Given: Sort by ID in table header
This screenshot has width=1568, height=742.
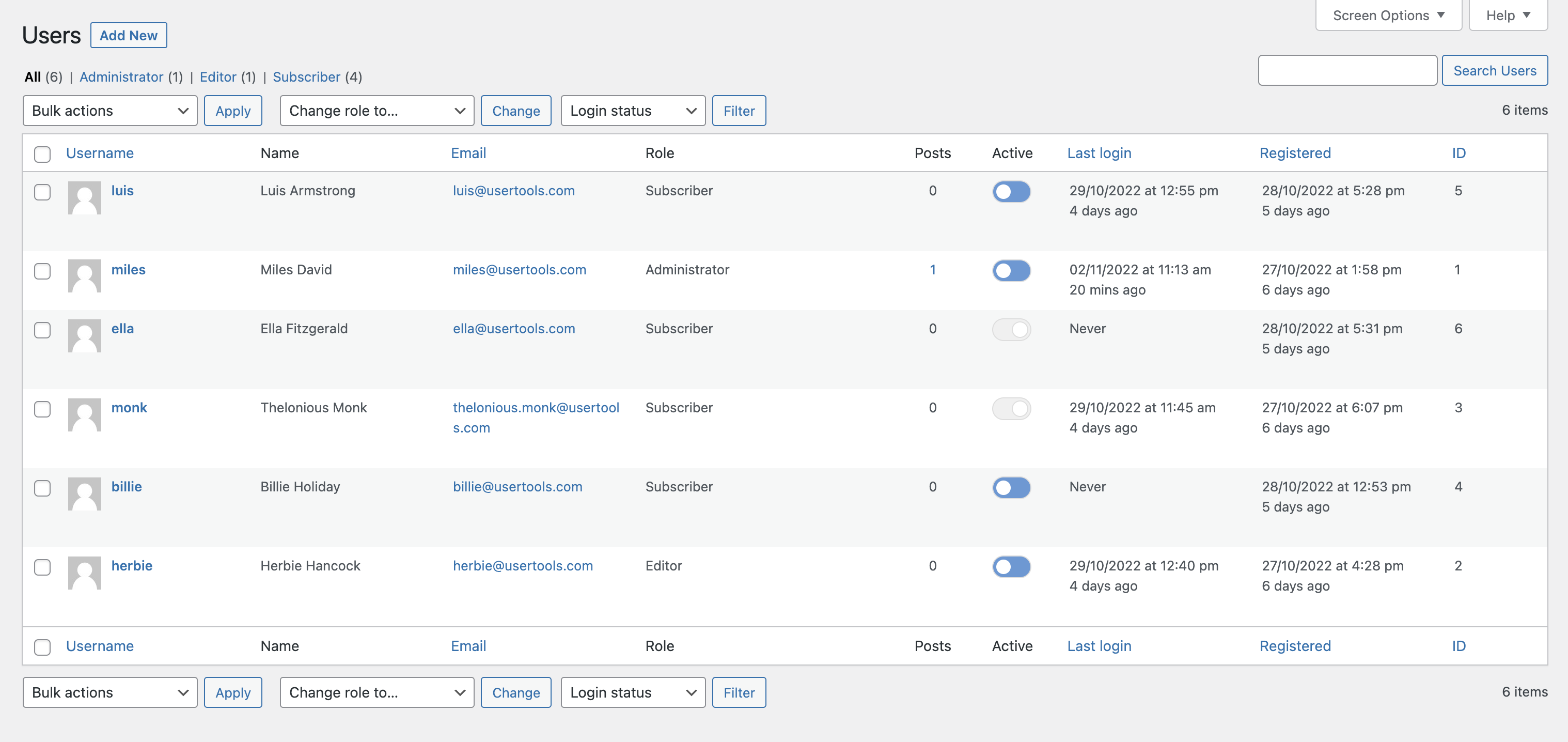Looking at the screenshot, I should click(x=1459, y=153).
